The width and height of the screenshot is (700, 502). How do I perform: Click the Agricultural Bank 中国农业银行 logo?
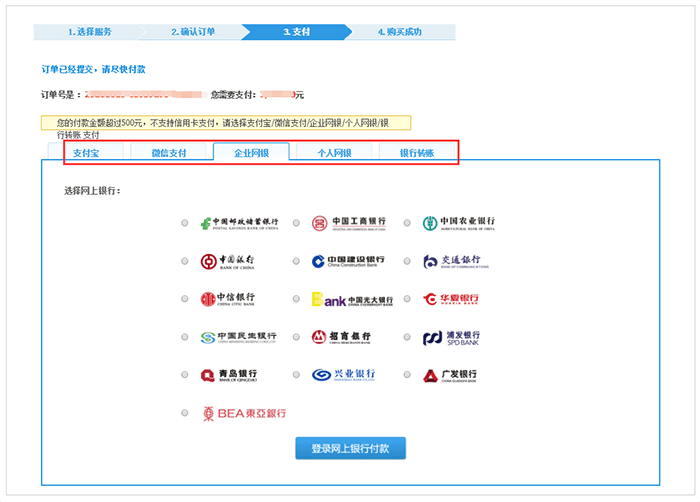[x=459, y=223]
